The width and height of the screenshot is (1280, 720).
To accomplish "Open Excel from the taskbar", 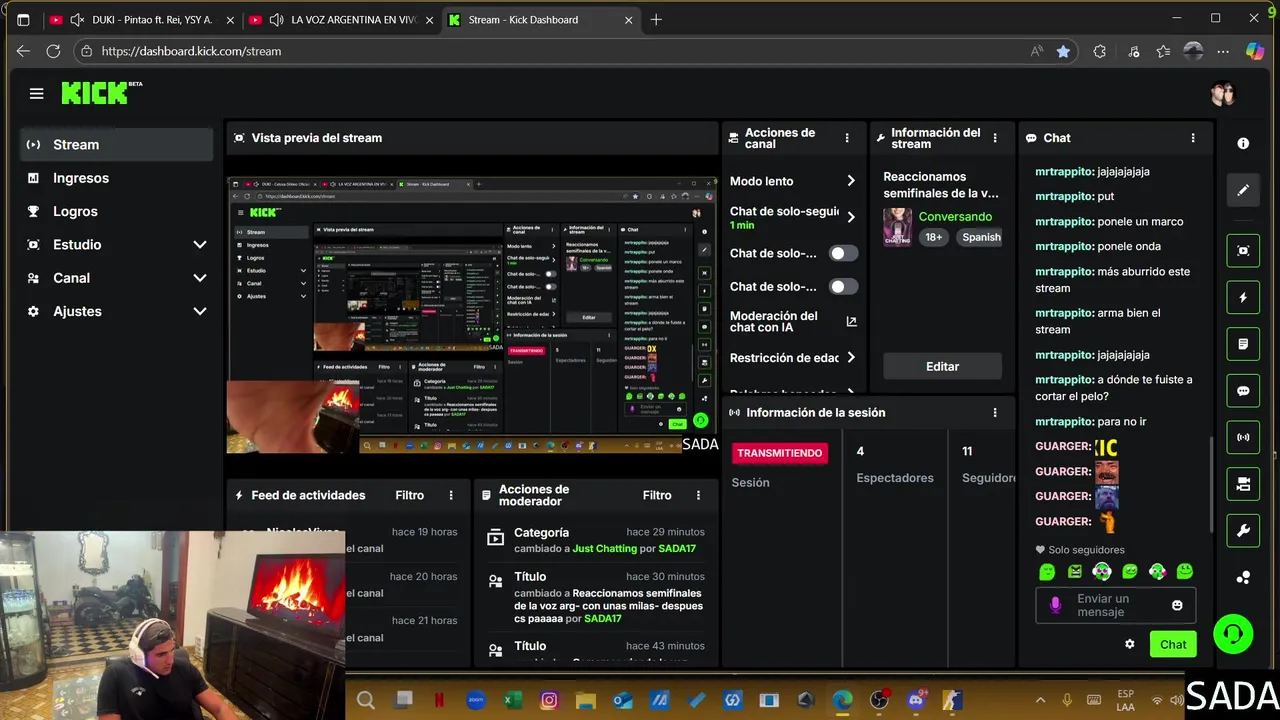I will (512, 701).
